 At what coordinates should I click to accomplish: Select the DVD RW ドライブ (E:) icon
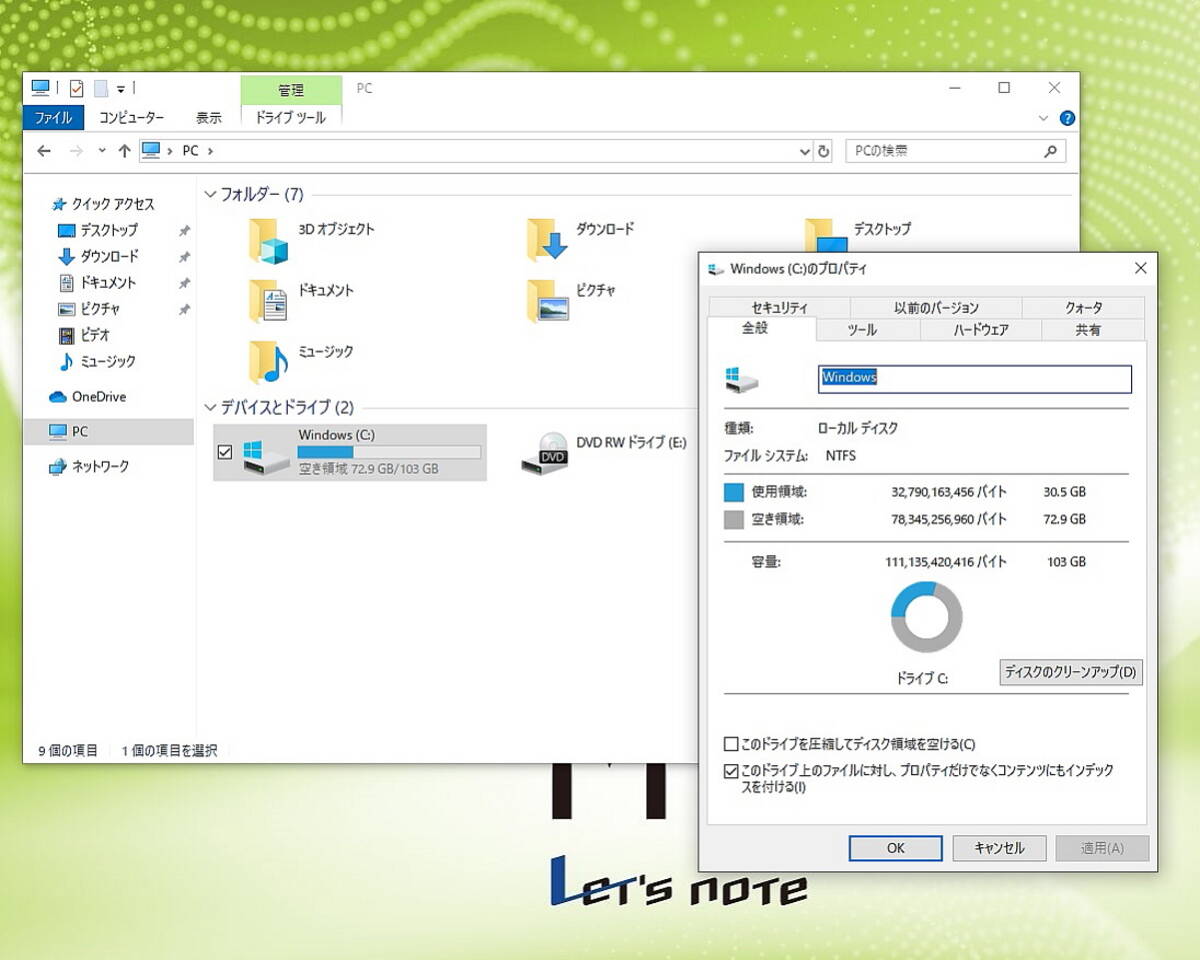(x=545, y=453)
